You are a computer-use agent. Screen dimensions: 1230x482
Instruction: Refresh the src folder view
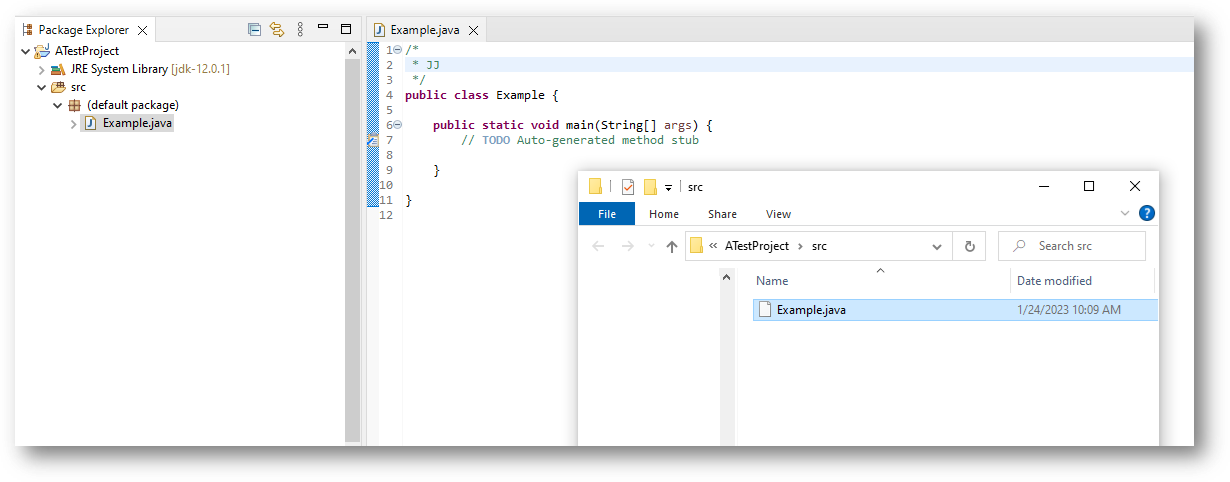(969, 246)
